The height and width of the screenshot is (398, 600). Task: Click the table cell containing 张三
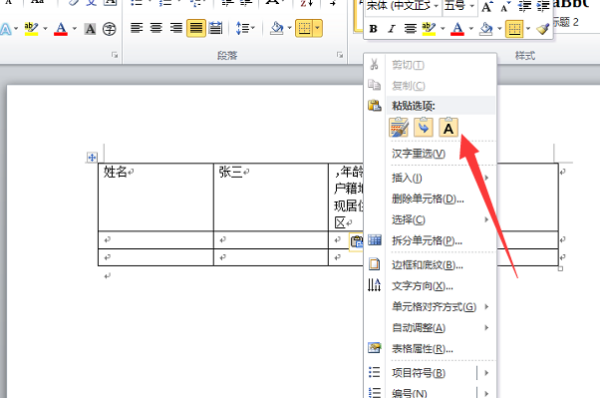tap(271, 197)
